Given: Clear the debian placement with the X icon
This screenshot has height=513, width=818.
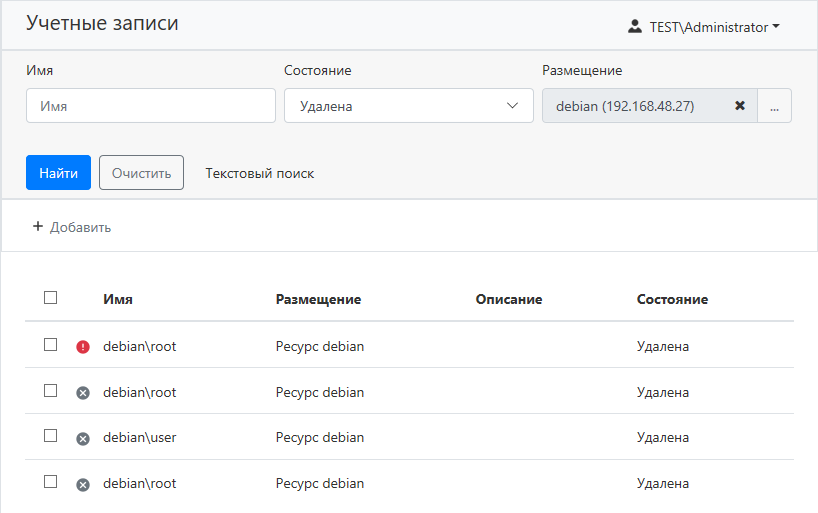Looking at the screenshot, I should [740, 106].
